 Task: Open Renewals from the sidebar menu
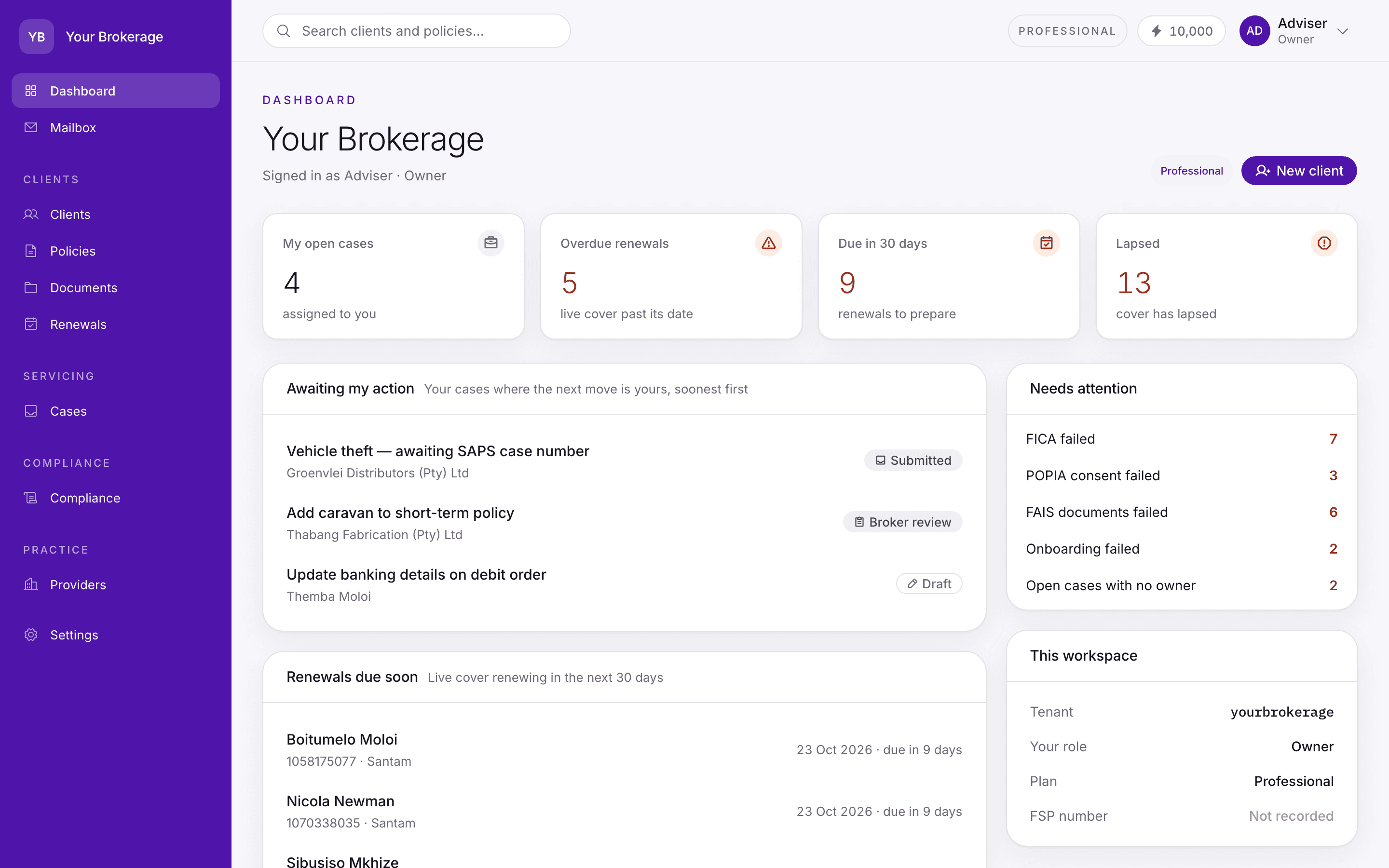[115, 325]
